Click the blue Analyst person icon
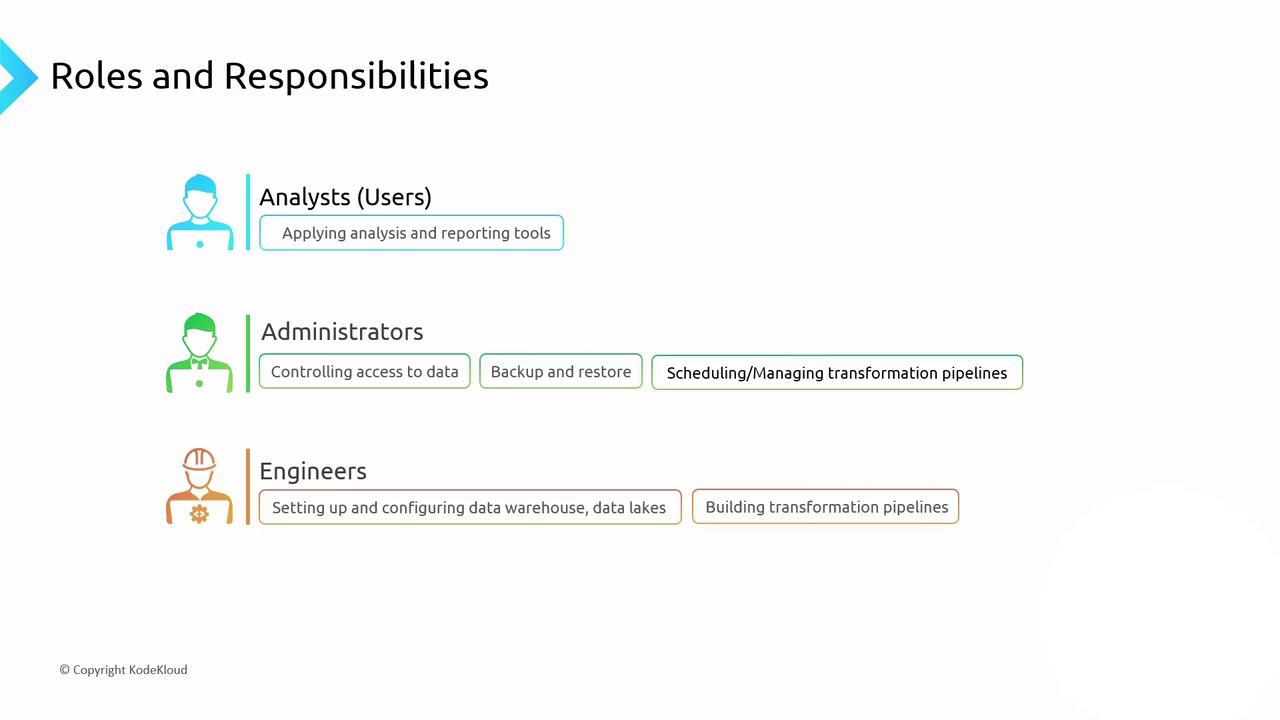The image size is (1280, 720). (x=200, y=212)
